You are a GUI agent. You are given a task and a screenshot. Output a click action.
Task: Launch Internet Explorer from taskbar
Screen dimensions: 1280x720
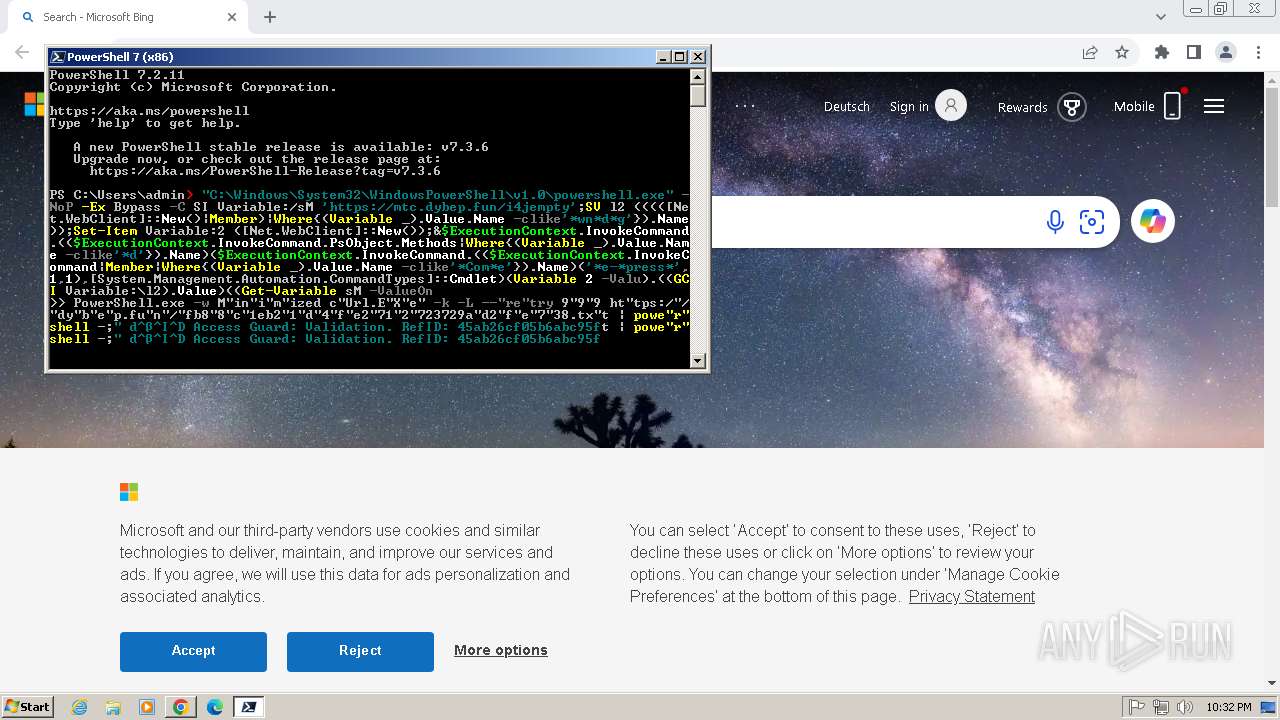[80, 707]
